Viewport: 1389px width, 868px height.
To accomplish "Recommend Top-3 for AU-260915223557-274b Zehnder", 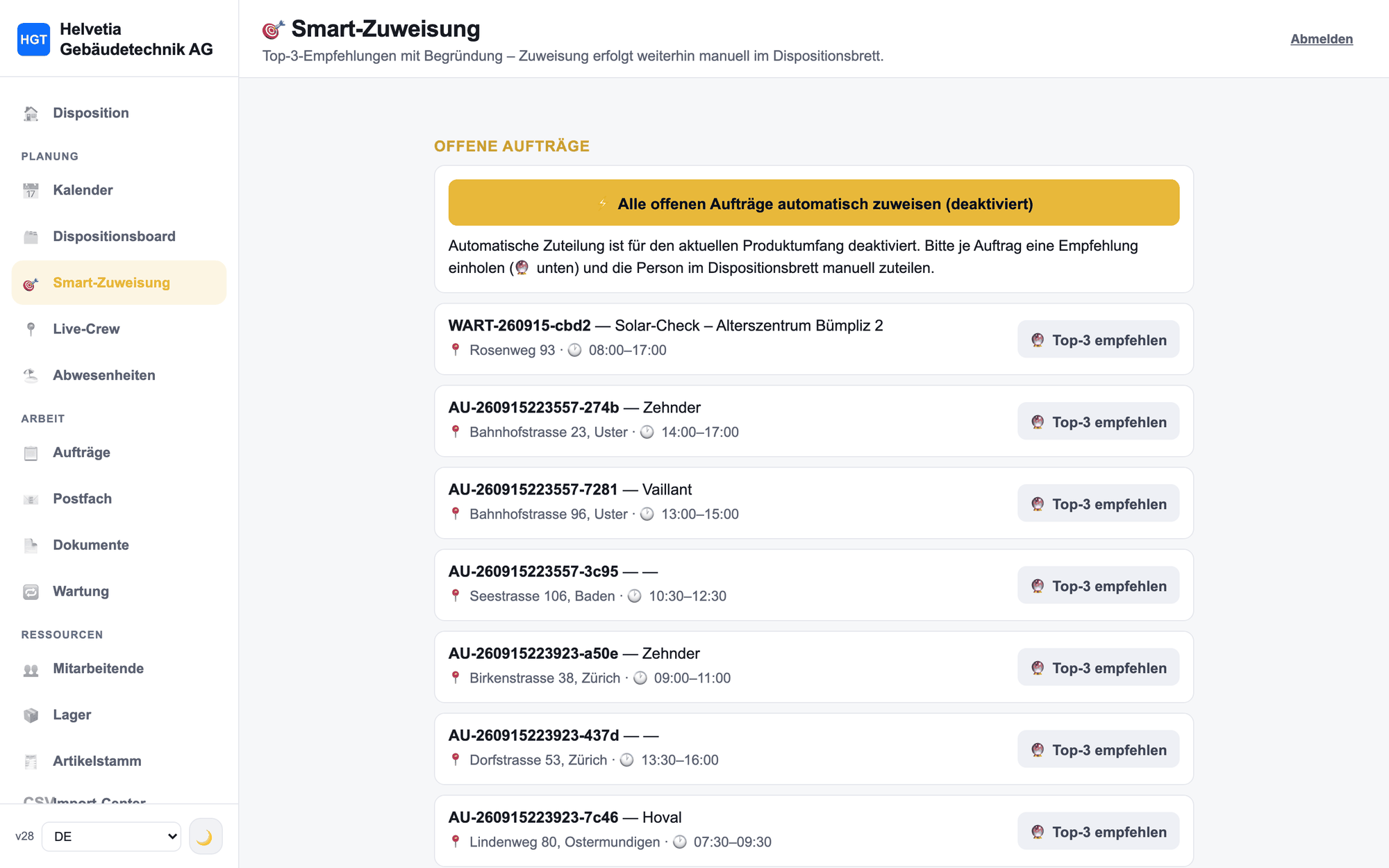I will point(1099,422).
